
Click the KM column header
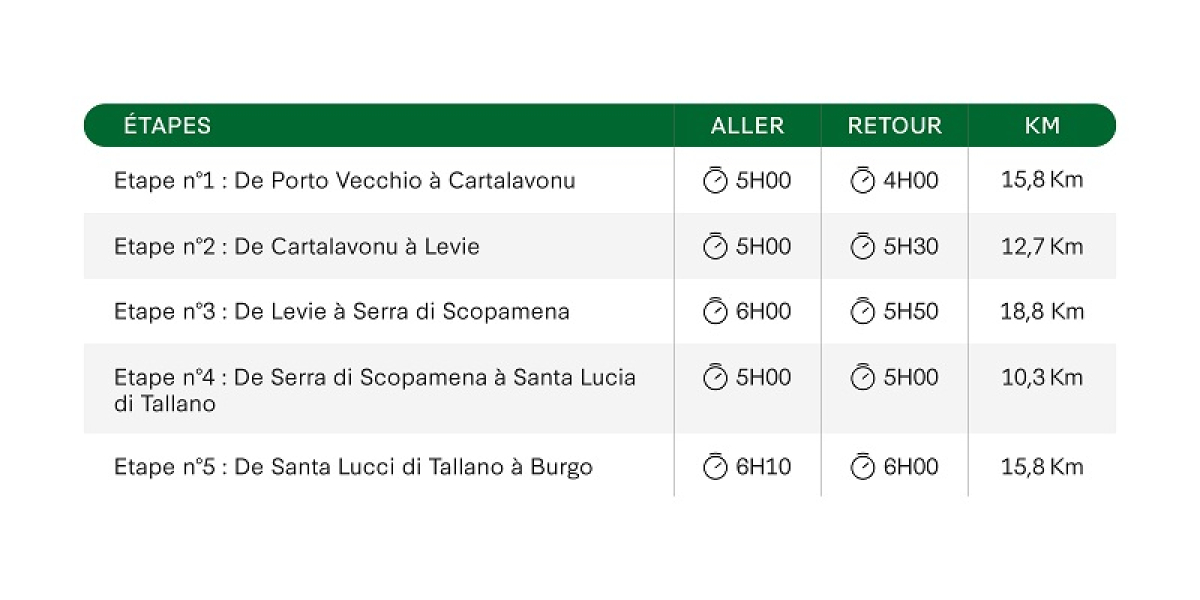coord(1042,126)
